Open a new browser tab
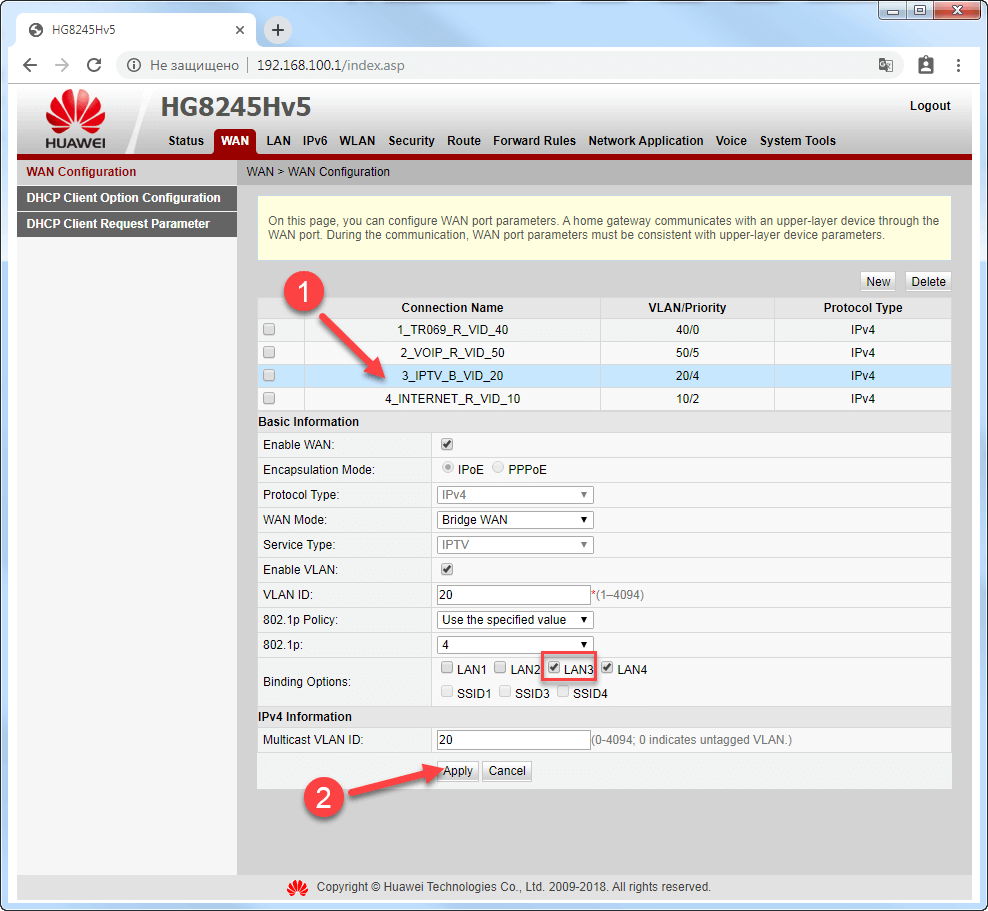Viewport: 988px width, 911px height. pos(278,30)
